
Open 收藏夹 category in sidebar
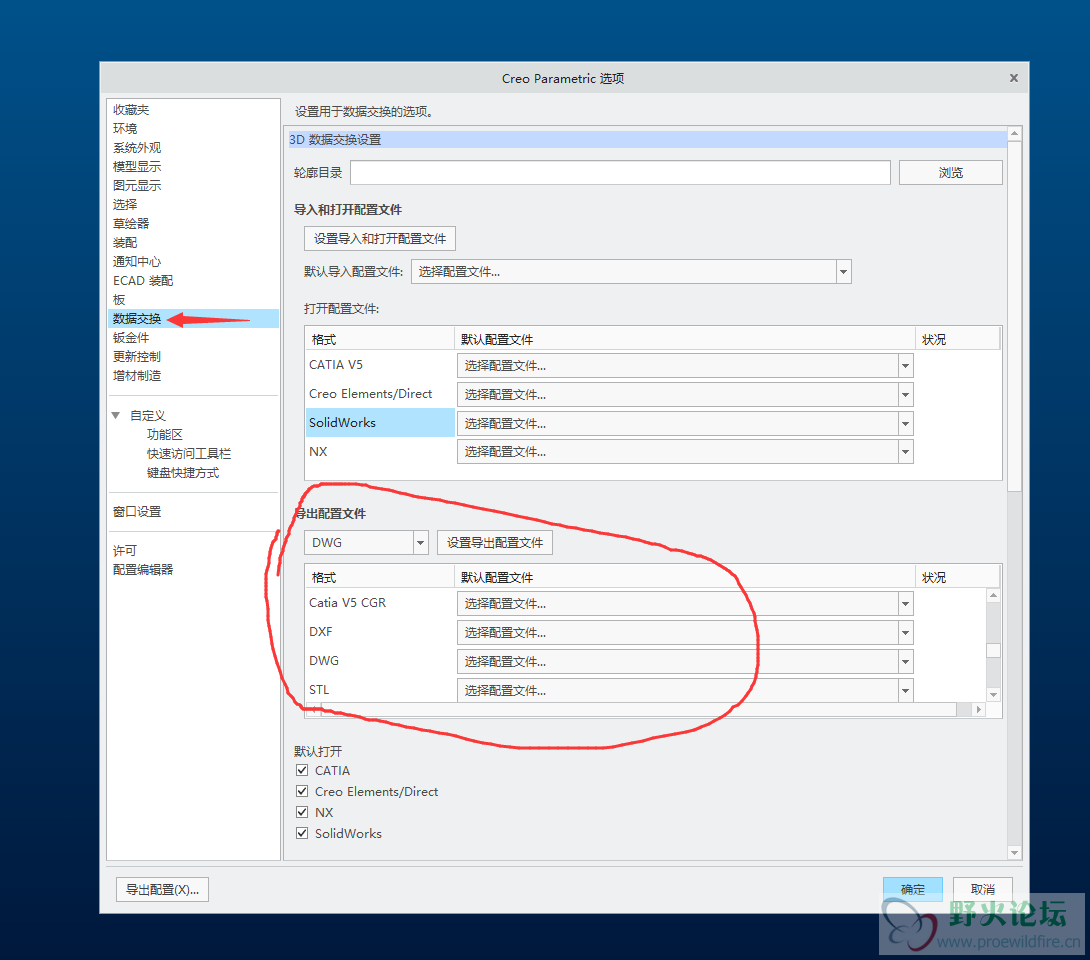131,110
